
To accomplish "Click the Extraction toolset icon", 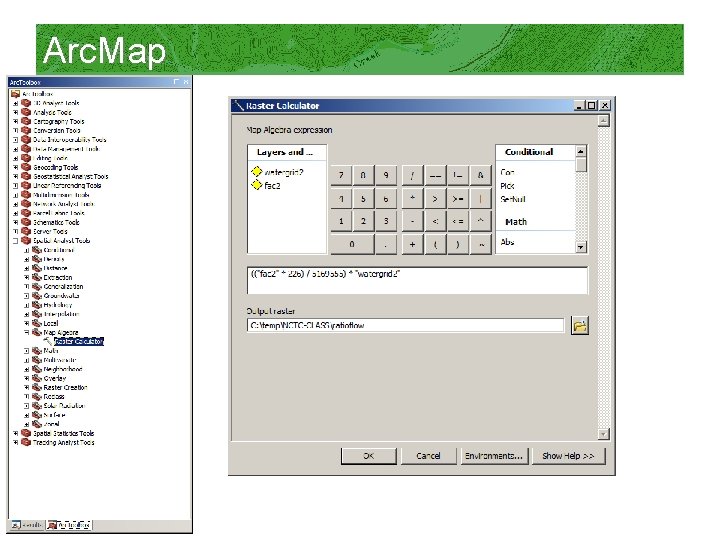I will 37,277.
